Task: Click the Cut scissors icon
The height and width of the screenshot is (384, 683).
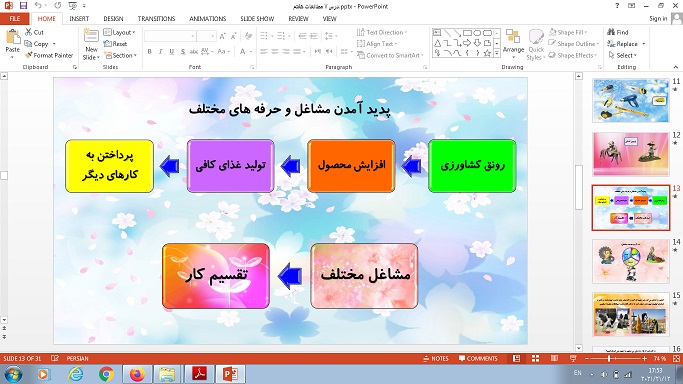Action: pos(28,32)
